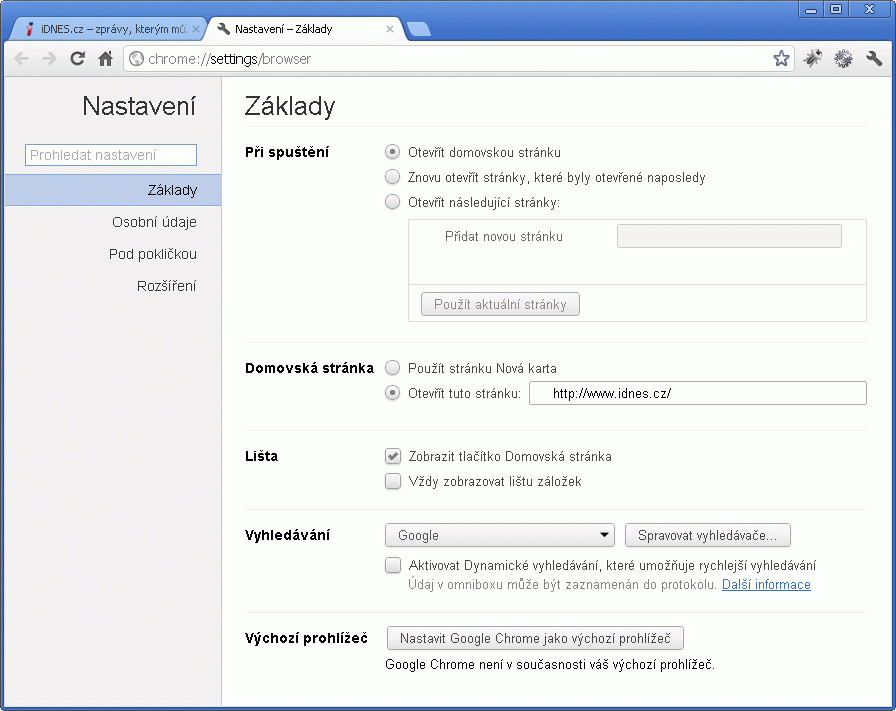Viewport: 896px width, 711px height.
Task: Open a new tab
Action: [x=419, y=29]
